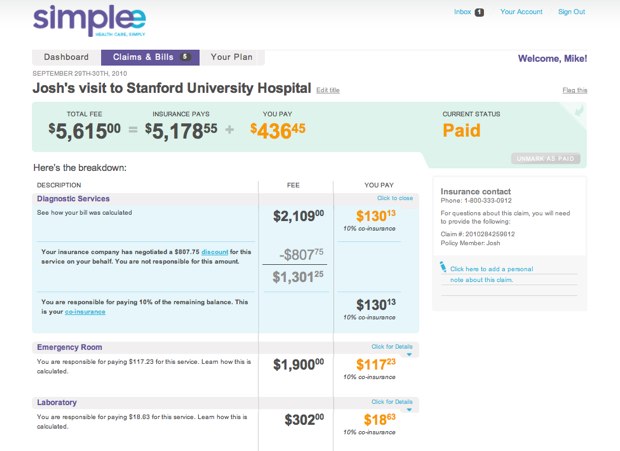The width and height of the screenshot is (620, 451).
Task: Open the Inbox link
Action: (462, 12)
